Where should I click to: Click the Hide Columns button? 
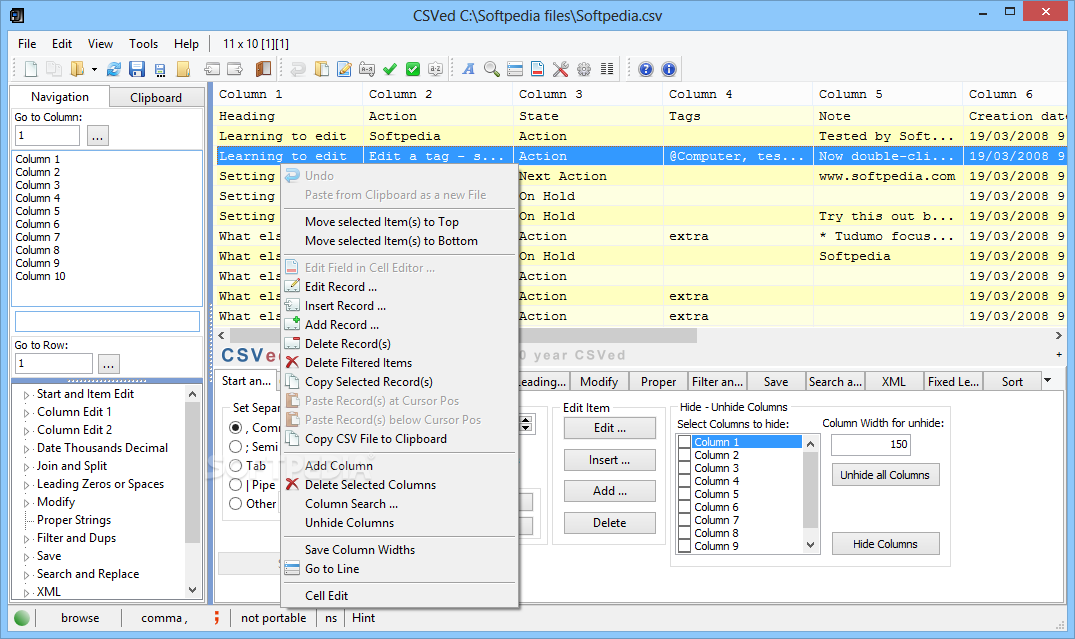pos(885,543)
